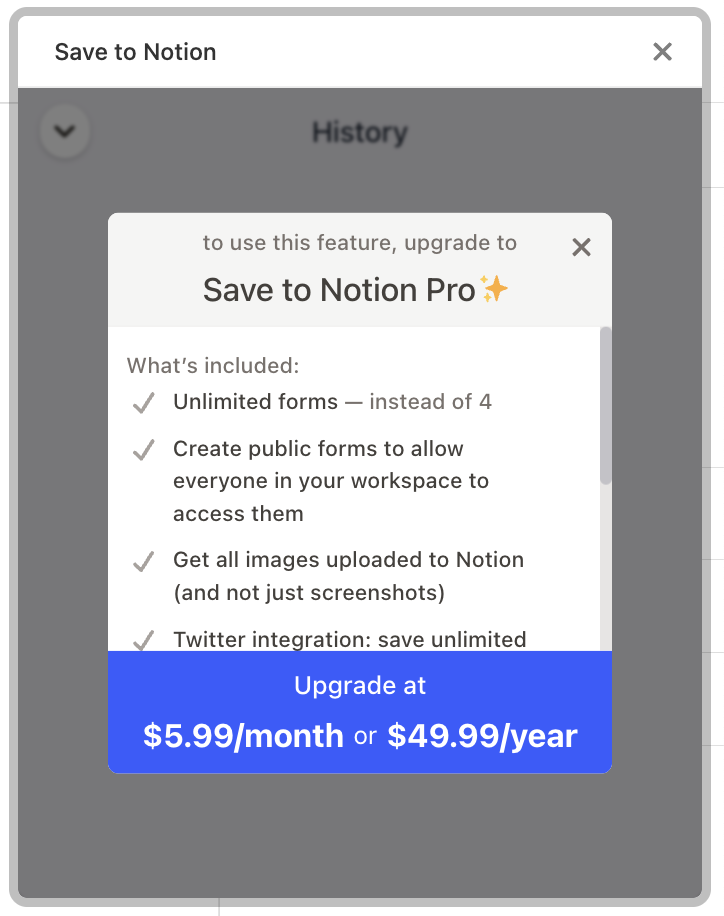The image size is (724, 916).
Task: Click the blurred History heading
Action: (x=360, y=133)
